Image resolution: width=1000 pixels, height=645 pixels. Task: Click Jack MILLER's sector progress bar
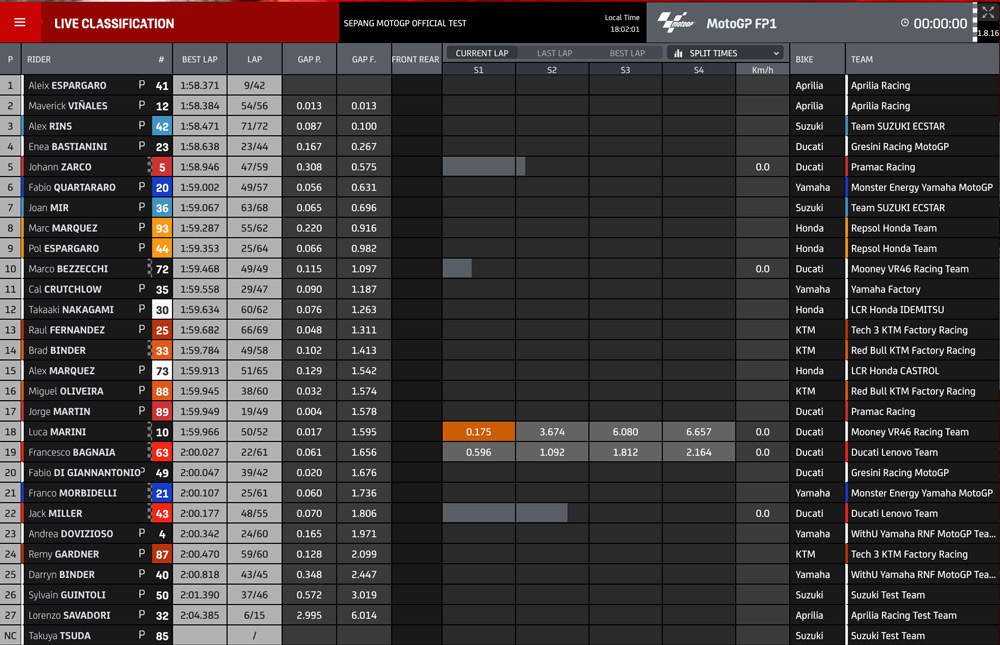tap(505, 514)
